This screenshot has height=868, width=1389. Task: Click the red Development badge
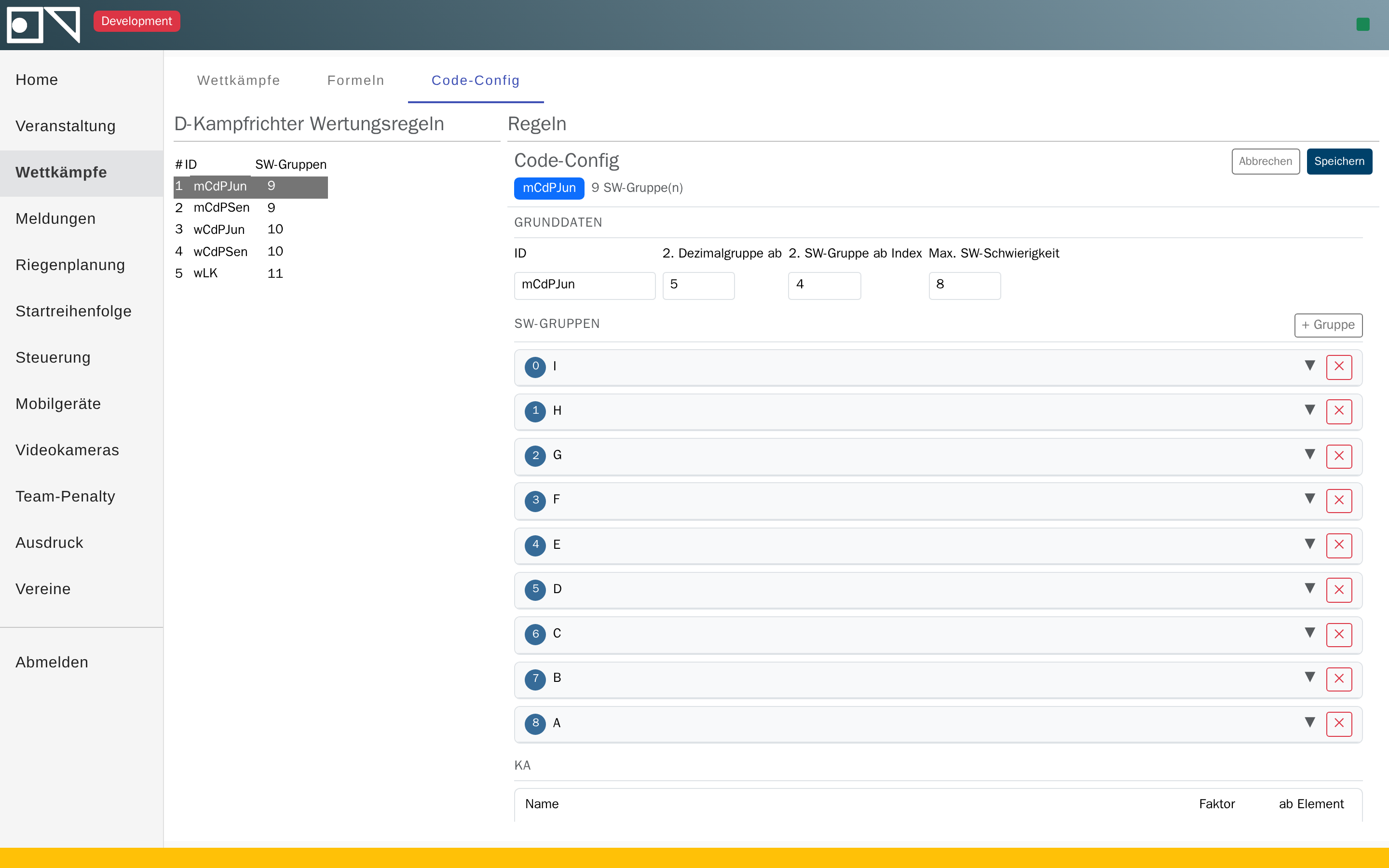click(136, 21)
